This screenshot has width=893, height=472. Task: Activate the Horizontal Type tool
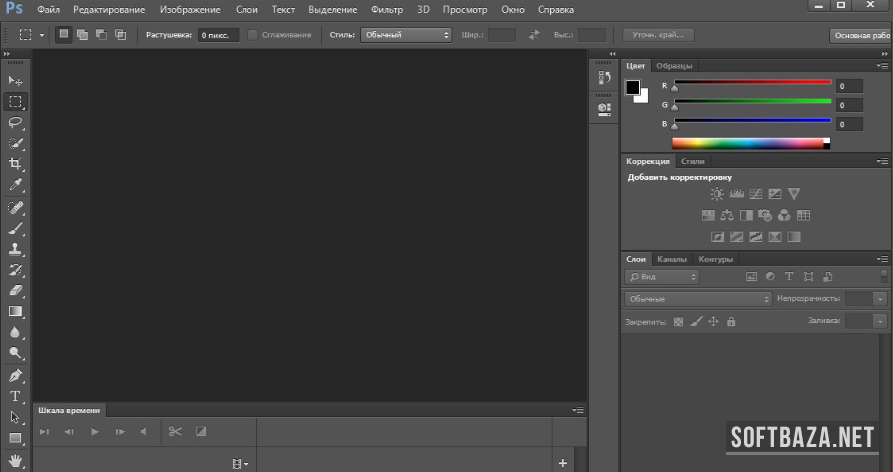[16, 396]
